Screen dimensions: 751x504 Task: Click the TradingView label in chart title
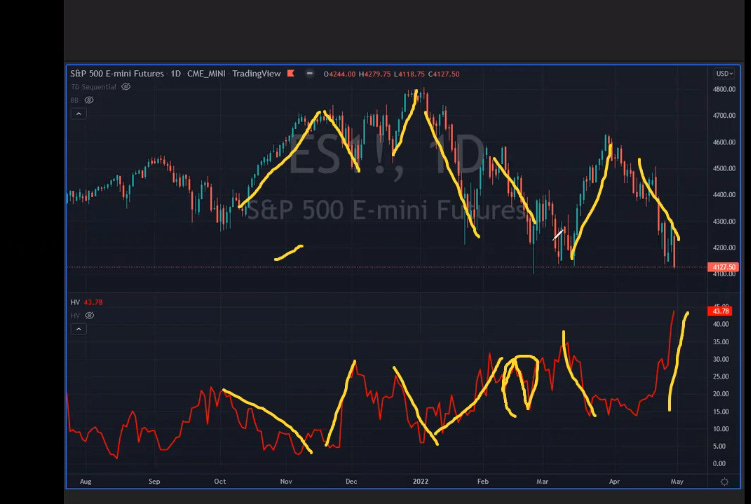click(256, 73)
